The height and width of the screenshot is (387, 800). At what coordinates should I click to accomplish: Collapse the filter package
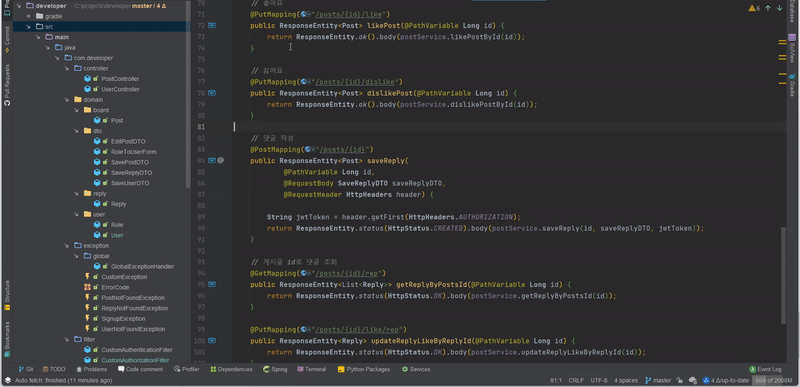67,339
